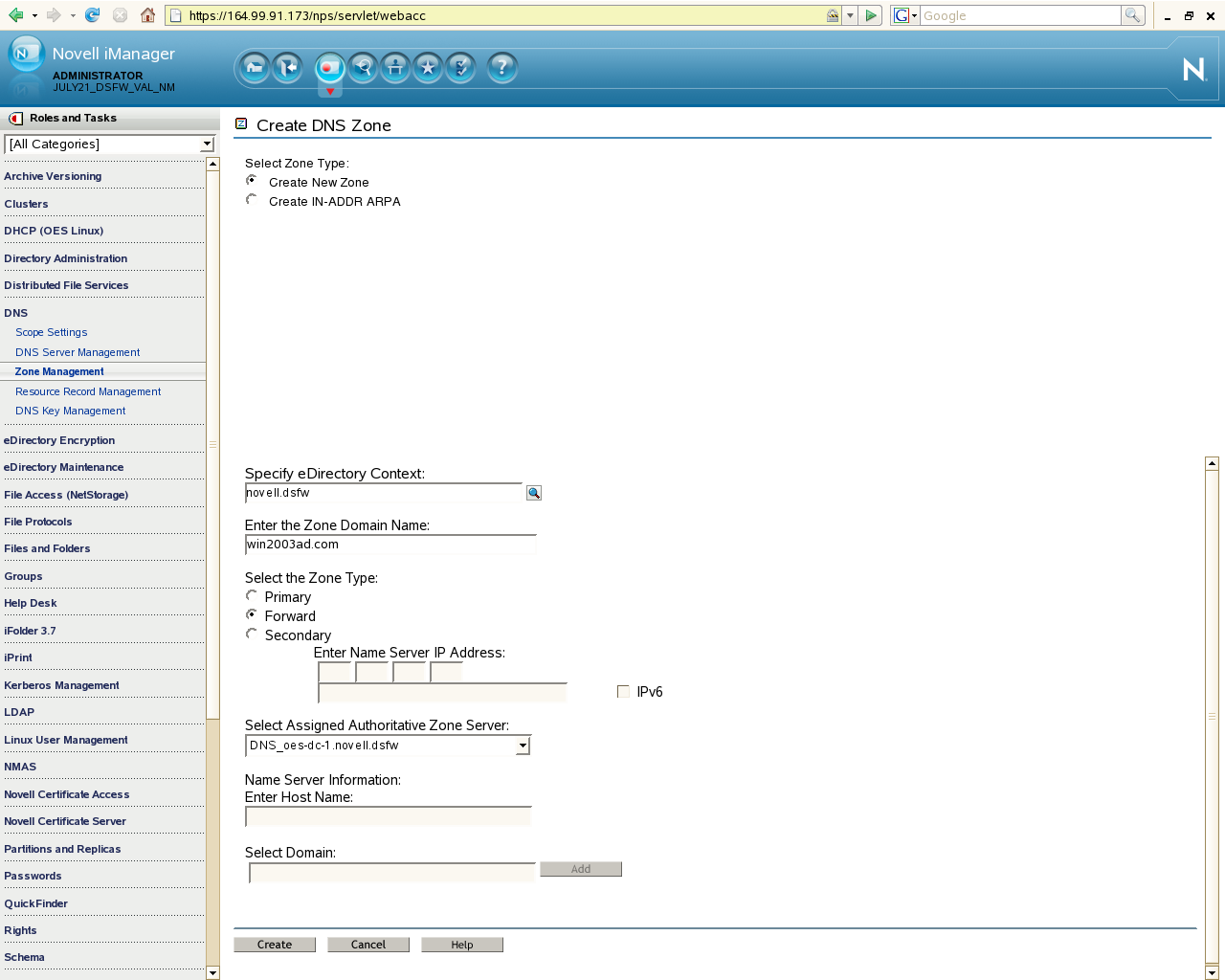
Task: Select the Create New Zone radio button
Action: click(x=252, y=181)
